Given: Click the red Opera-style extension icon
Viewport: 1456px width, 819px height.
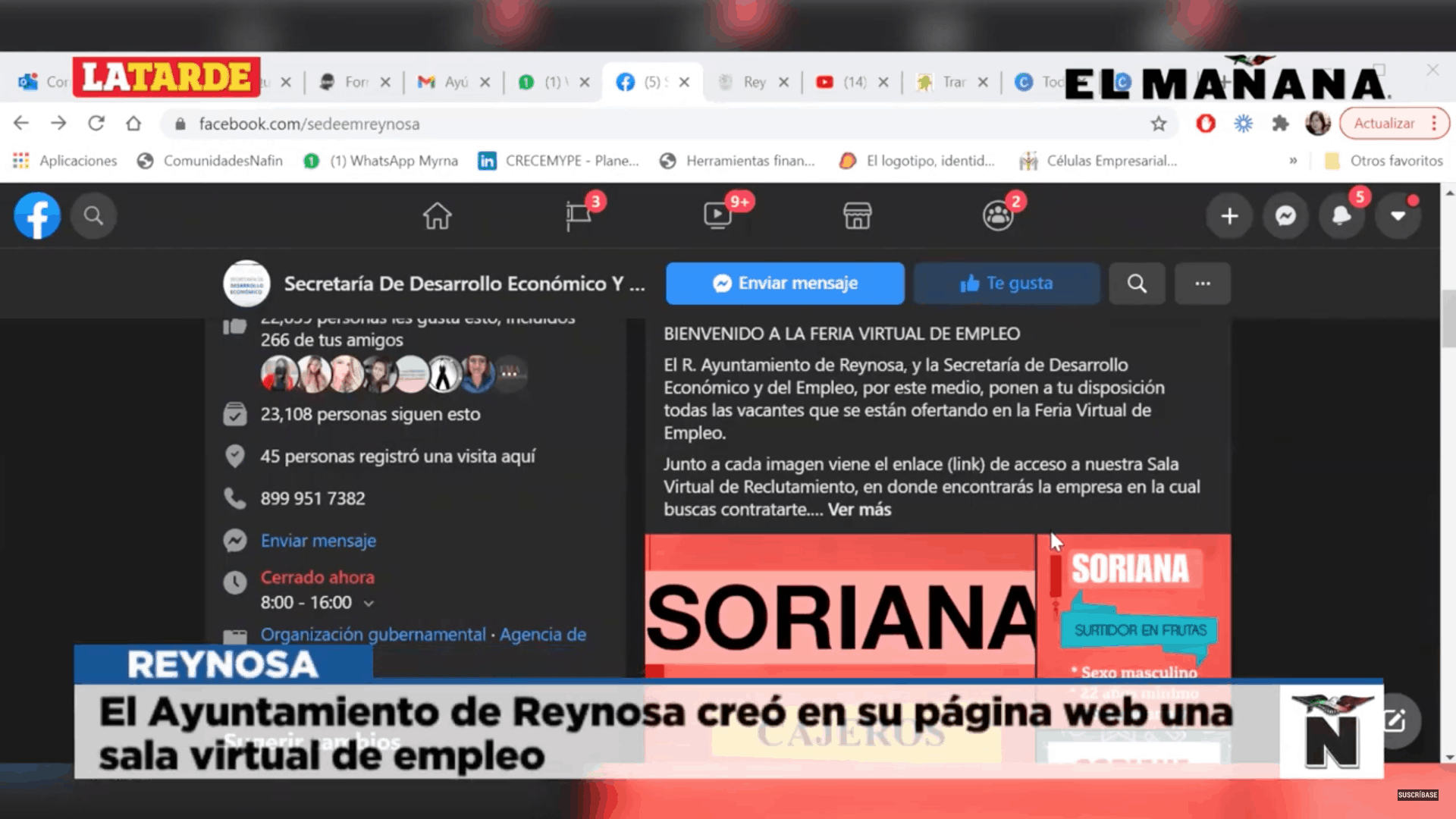Looking at the screenshot, I should click(1205, 123).
